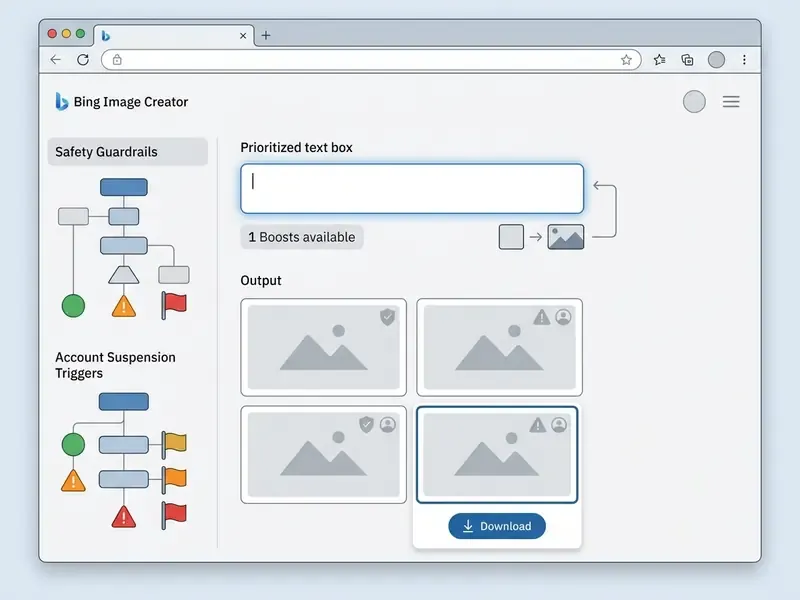Screen dimensions: 800x600
Task: Click the red warning triangle under Account Suspension Triggers
Action: 123,516
